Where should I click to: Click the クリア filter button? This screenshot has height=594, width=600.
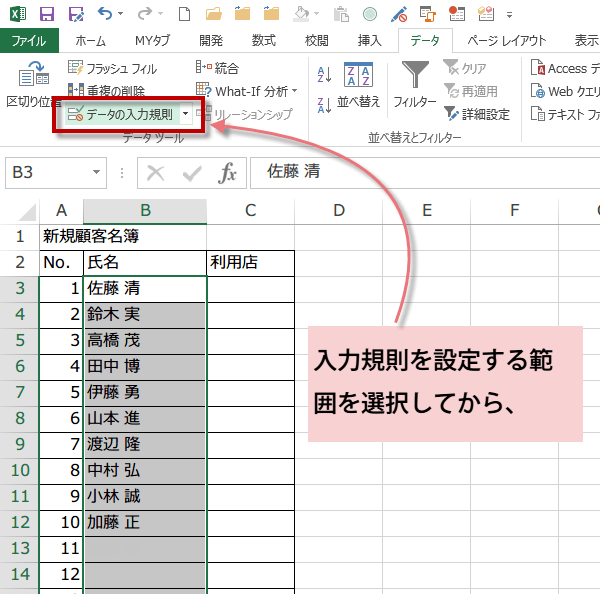[465, 68]
